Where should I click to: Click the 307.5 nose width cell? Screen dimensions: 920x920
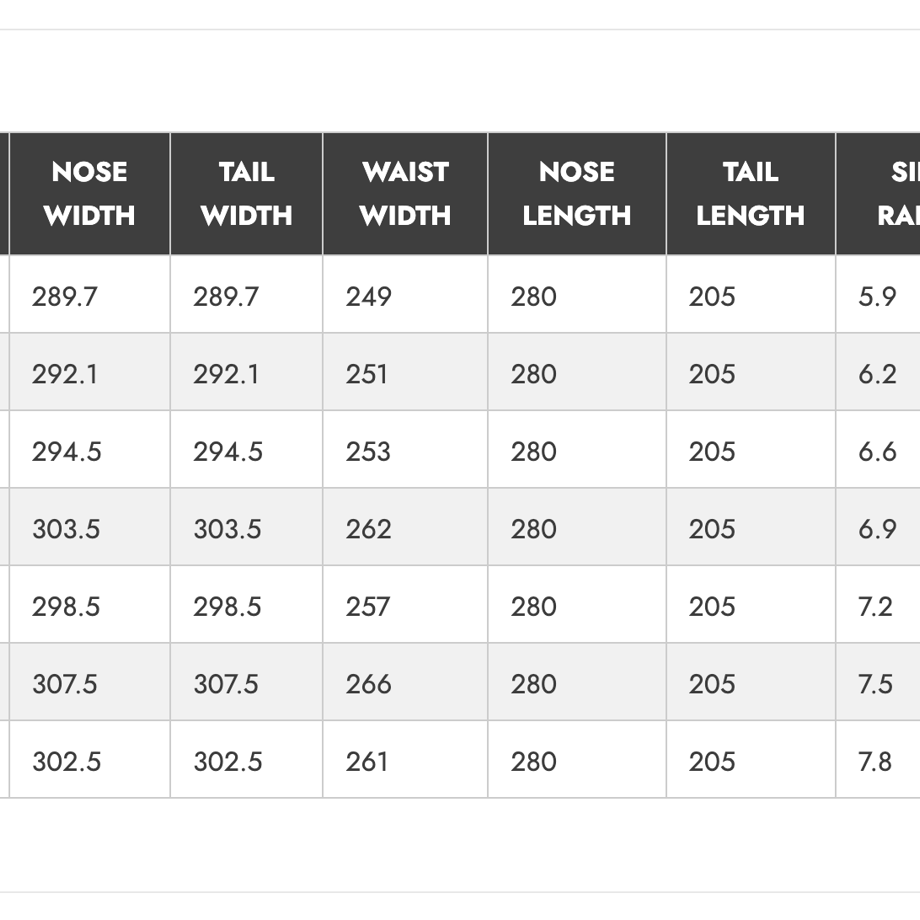pyautogui.click(x=90, y=682)
